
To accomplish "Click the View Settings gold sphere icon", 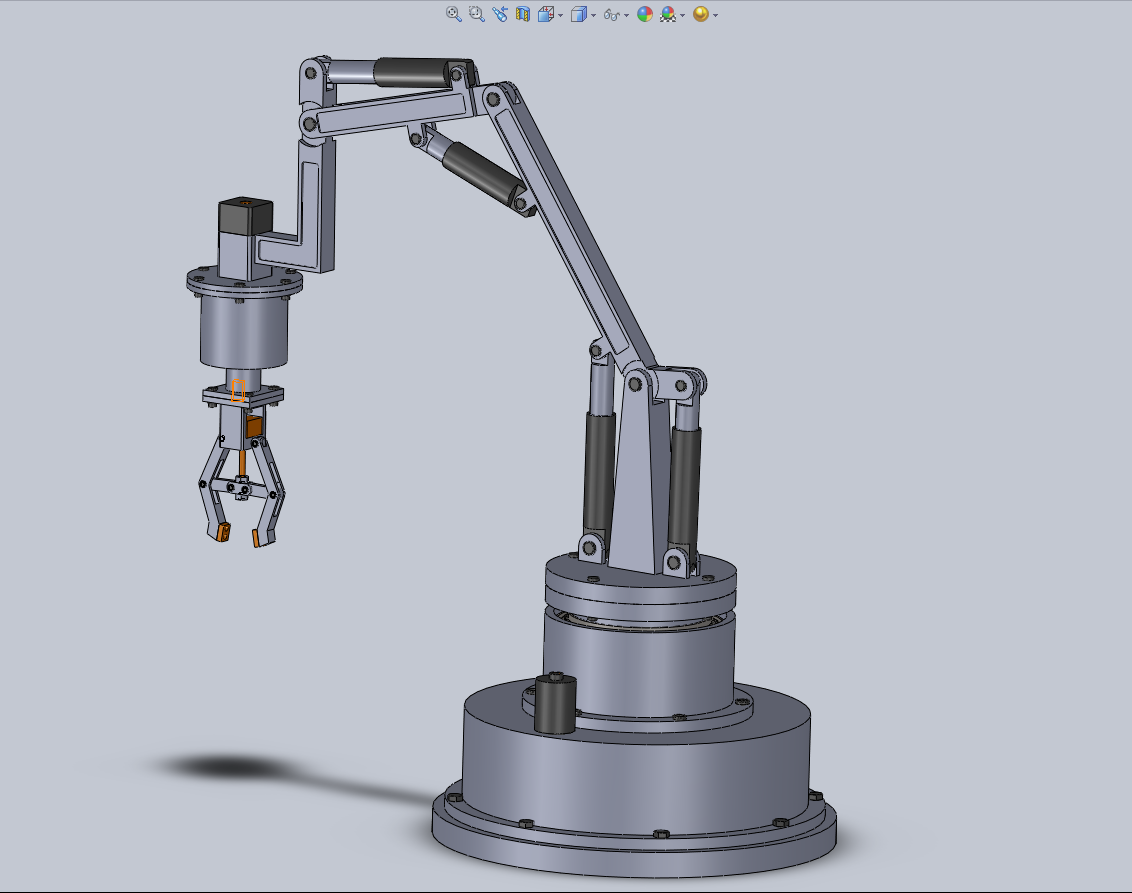I will tap(700, 14).
